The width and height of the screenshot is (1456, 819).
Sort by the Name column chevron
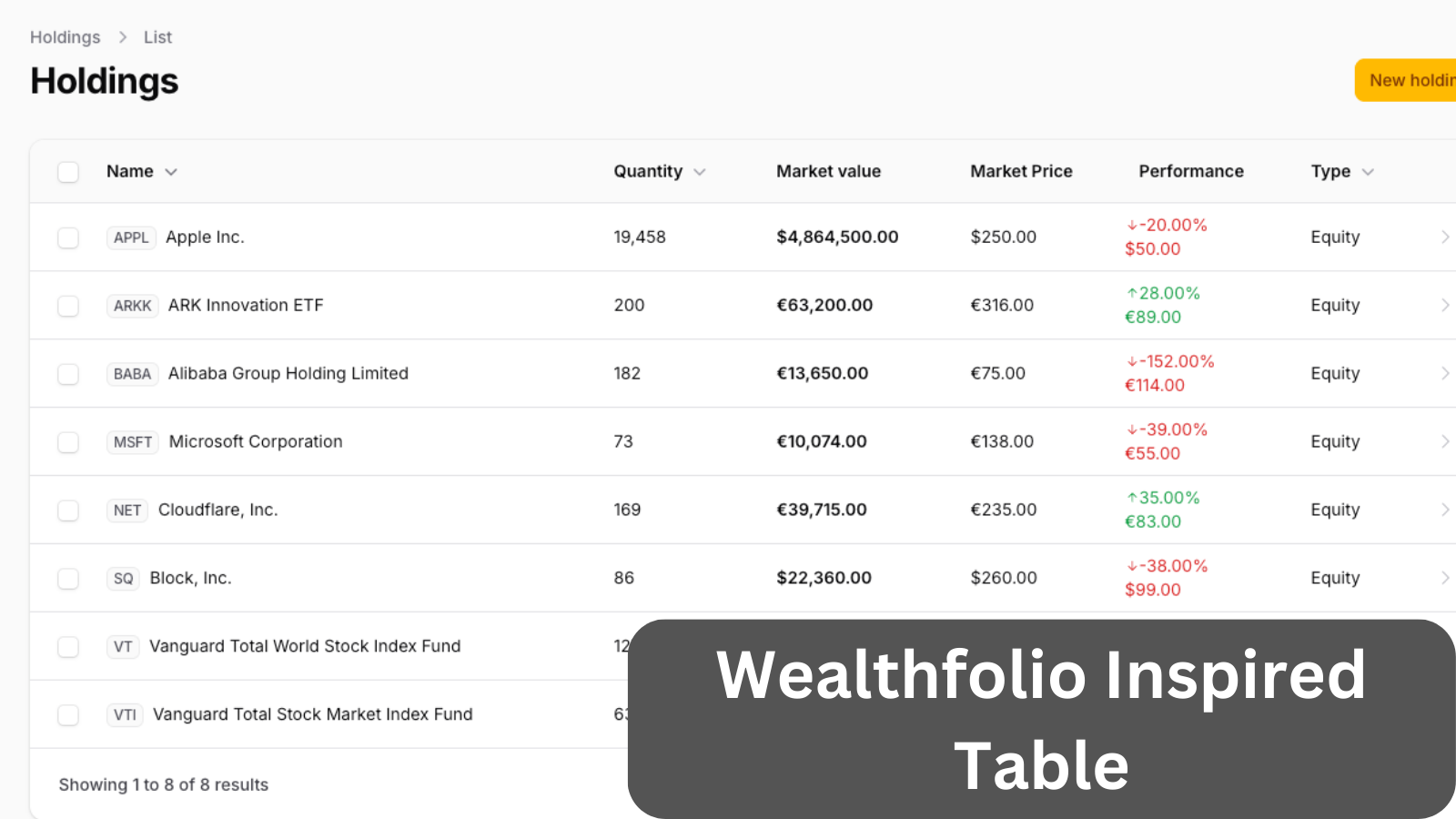pyautogui.click(x=171, y=172)
